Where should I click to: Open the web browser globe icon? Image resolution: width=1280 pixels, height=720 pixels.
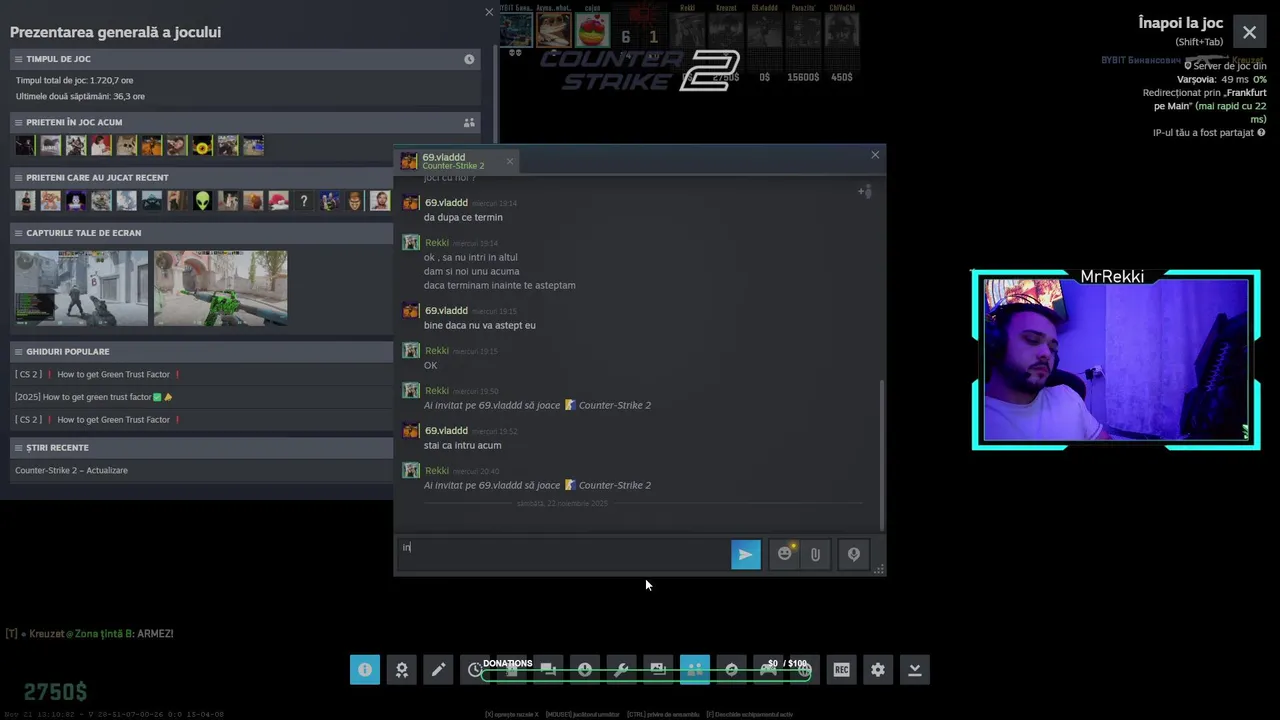coord(805,670)
